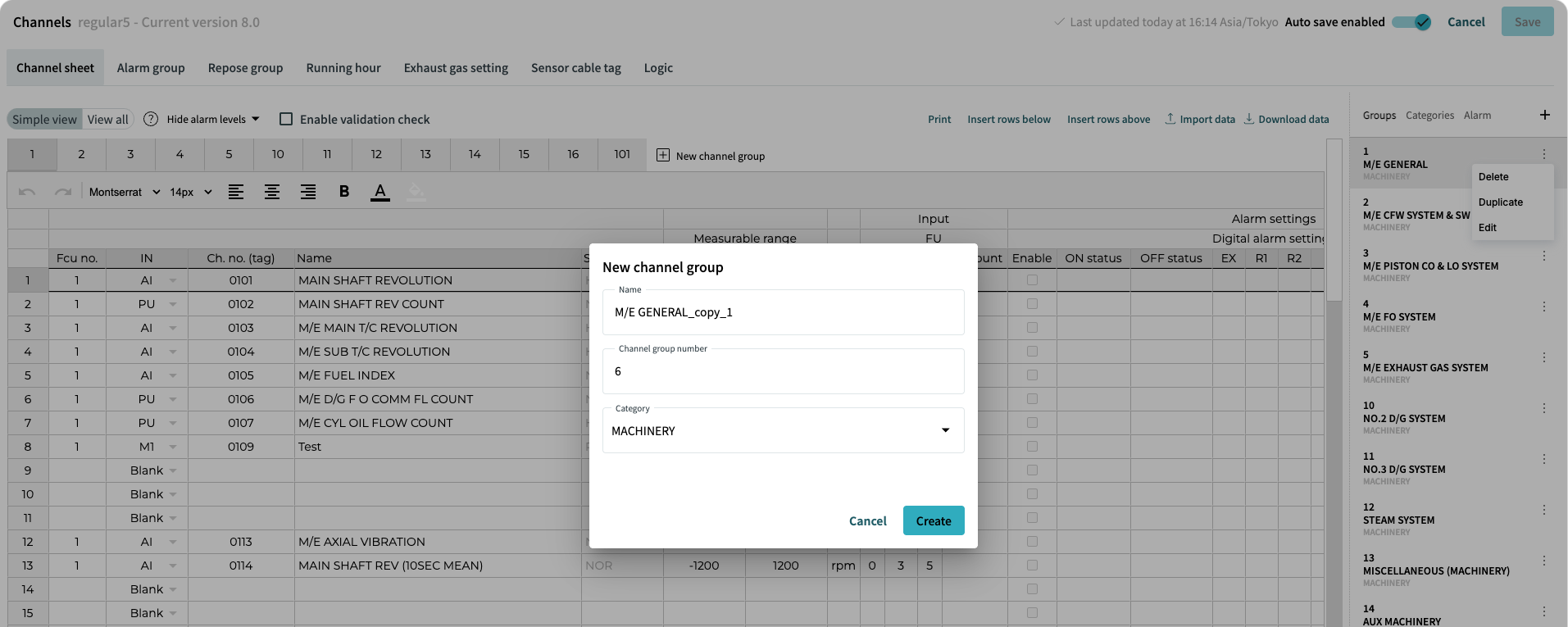
Task: Open options menu for M/E PISTON CO & LO SYSTEM
Action: tap(1544, 256)
